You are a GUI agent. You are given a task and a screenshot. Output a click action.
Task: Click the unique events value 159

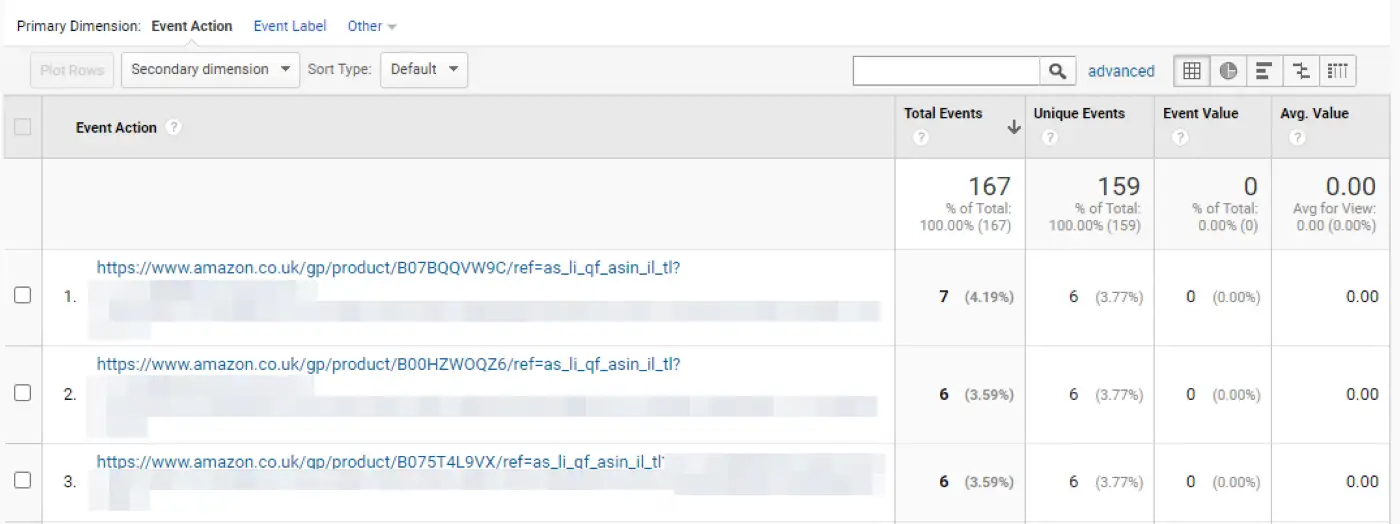1119,186
